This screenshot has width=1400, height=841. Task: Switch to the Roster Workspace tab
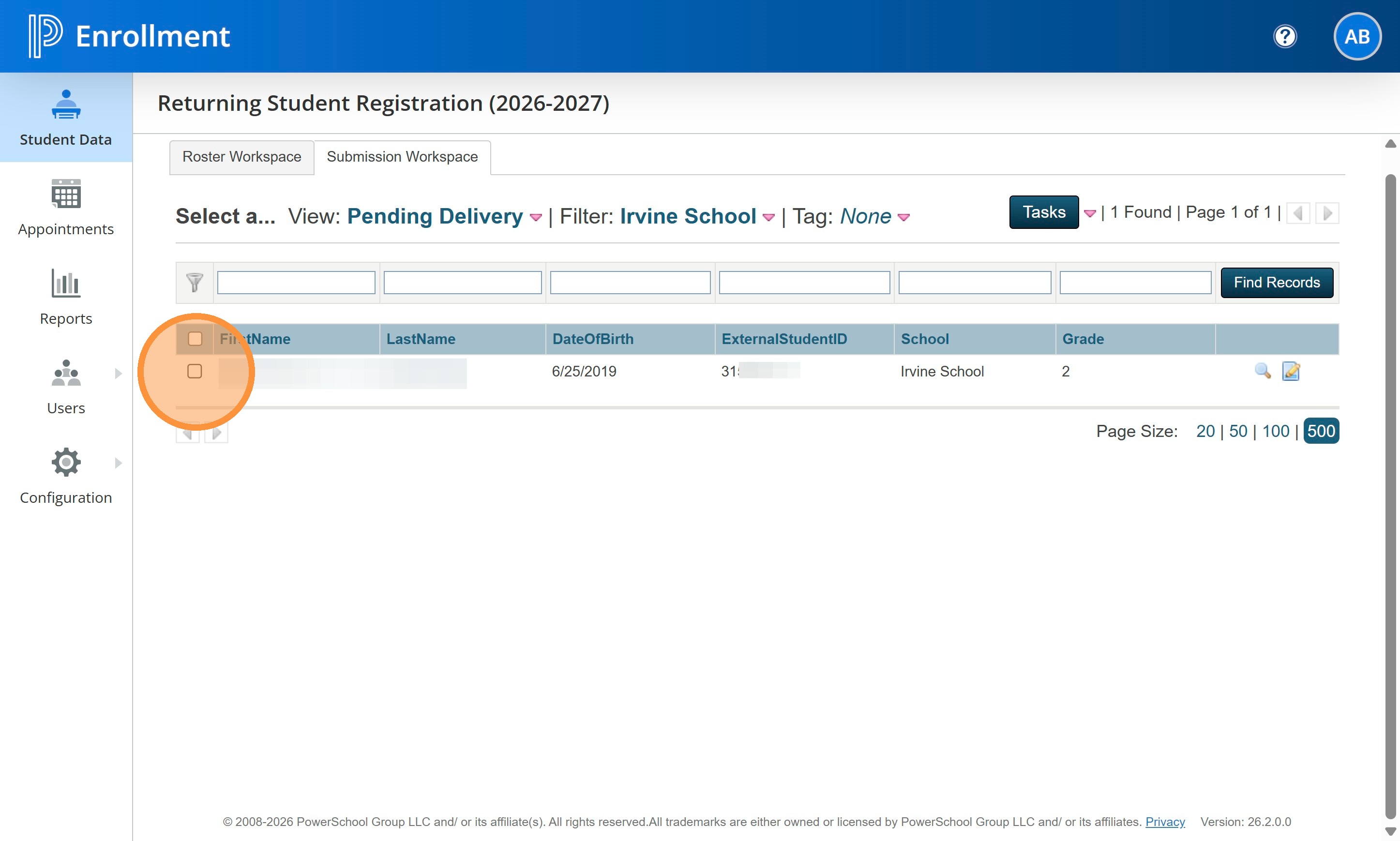241,157
